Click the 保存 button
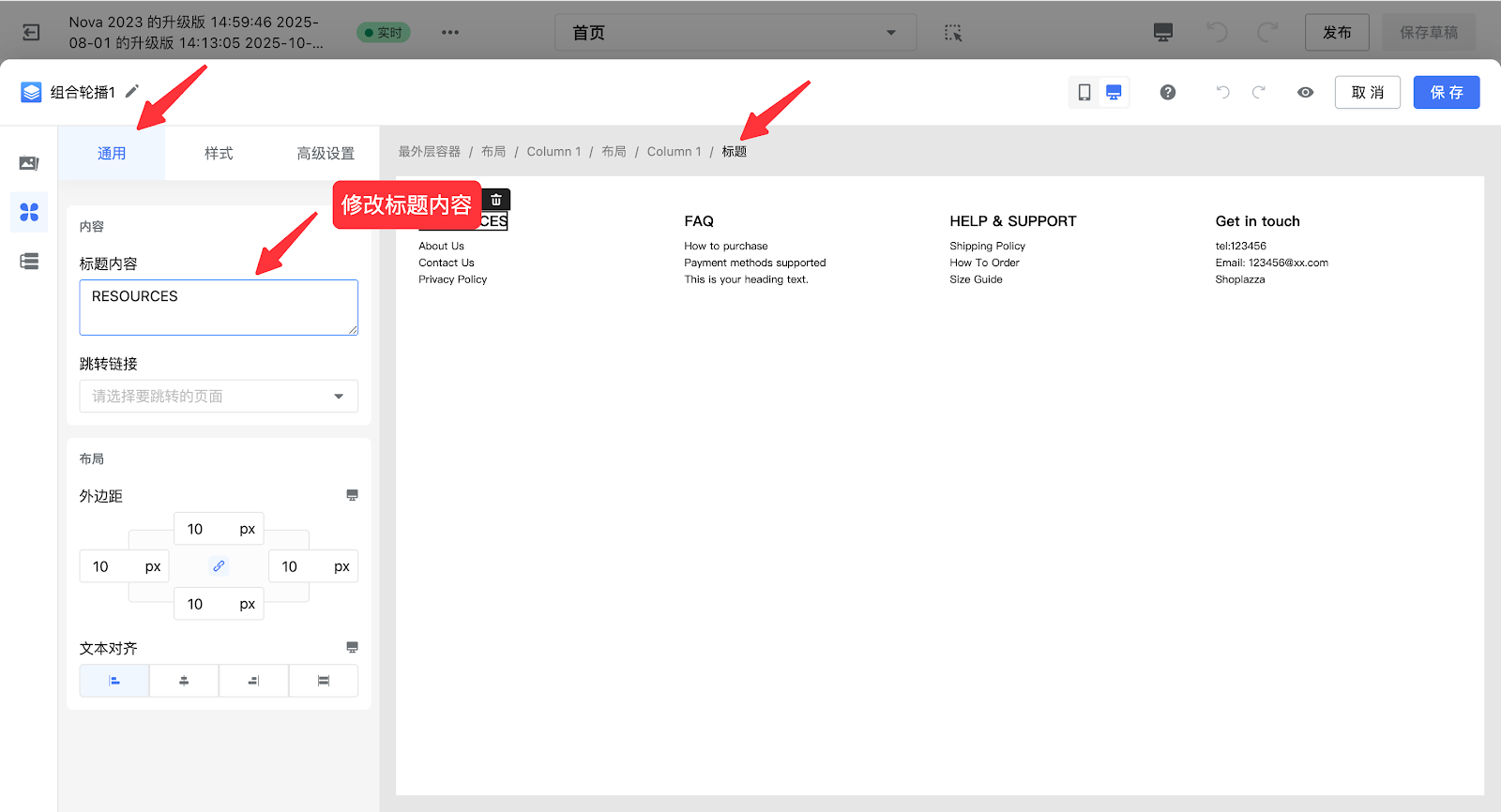This screenshot has width=1501, height=812. click(1446, 92)
